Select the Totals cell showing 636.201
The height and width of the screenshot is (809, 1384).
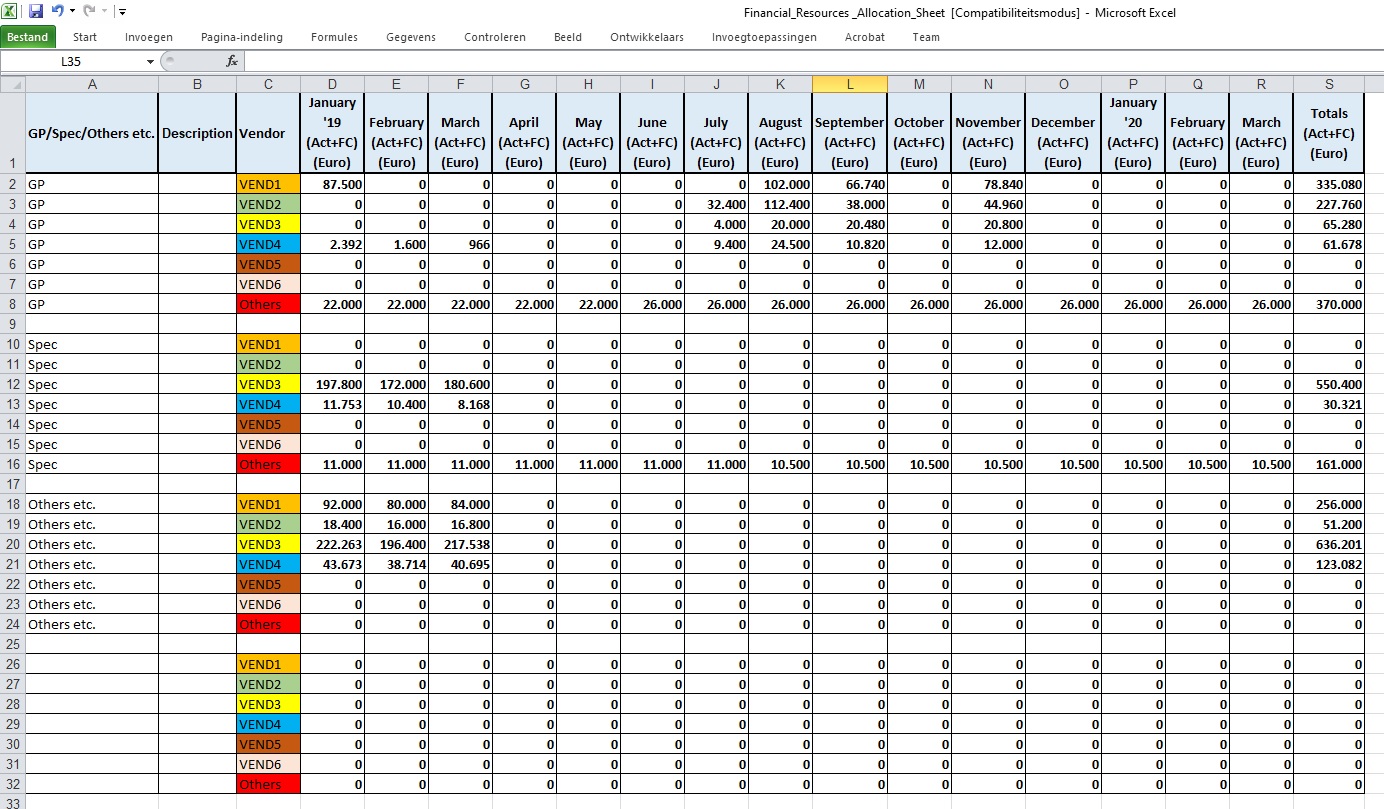click(1328, 544)
